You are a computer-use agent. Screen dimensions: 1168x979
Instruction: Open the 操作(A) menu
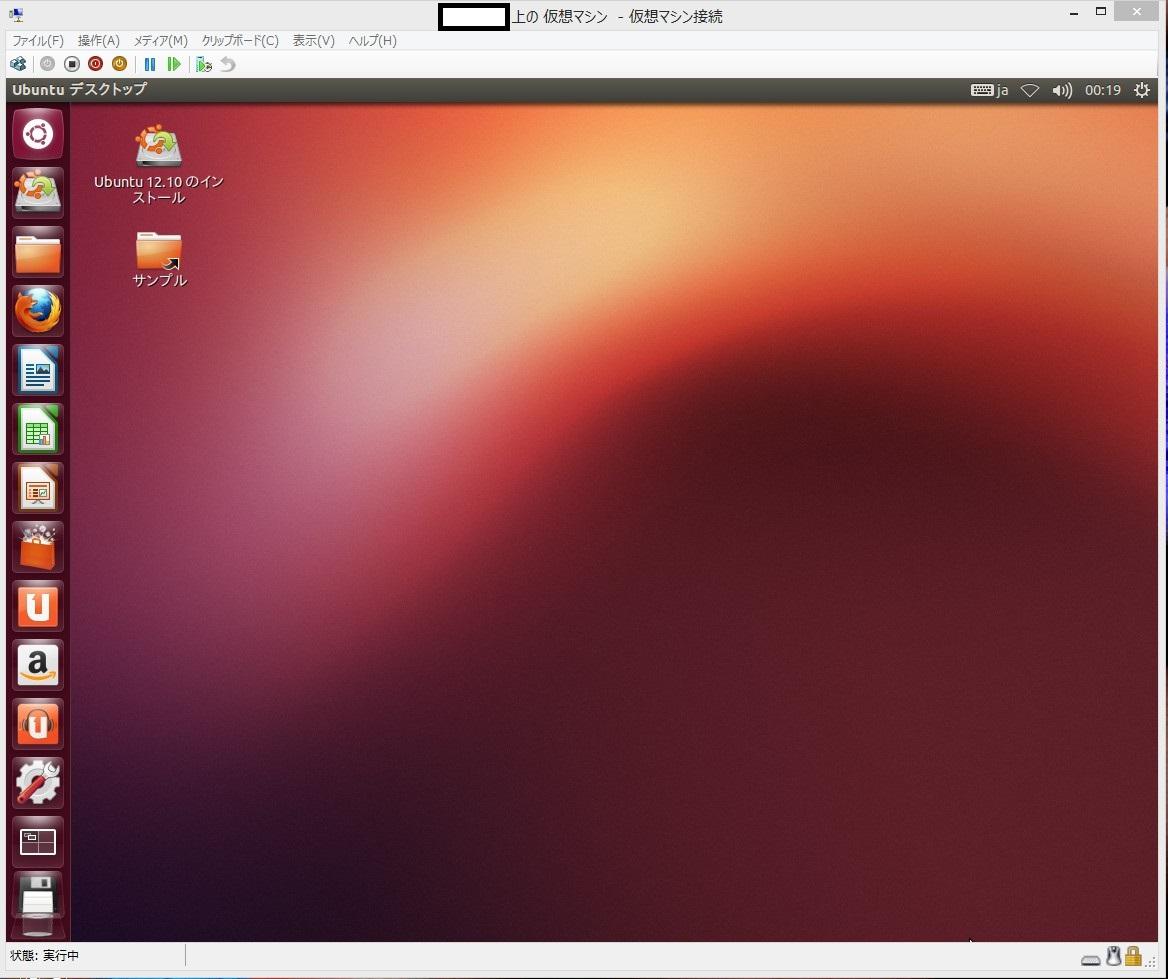point(98,40)
